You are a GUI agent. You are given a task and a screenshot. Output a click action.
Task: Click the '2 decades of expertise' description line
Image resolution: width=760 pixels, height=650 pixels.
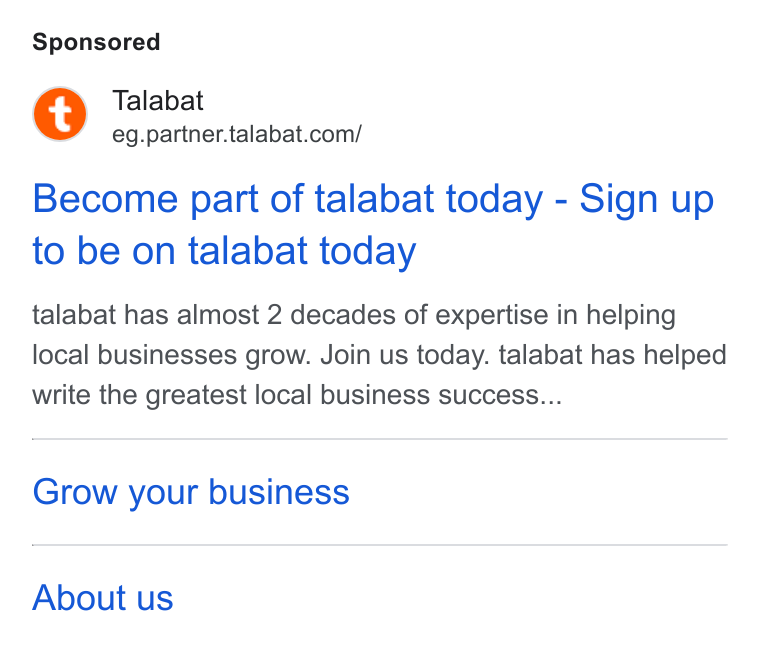(x=354, y=315)
